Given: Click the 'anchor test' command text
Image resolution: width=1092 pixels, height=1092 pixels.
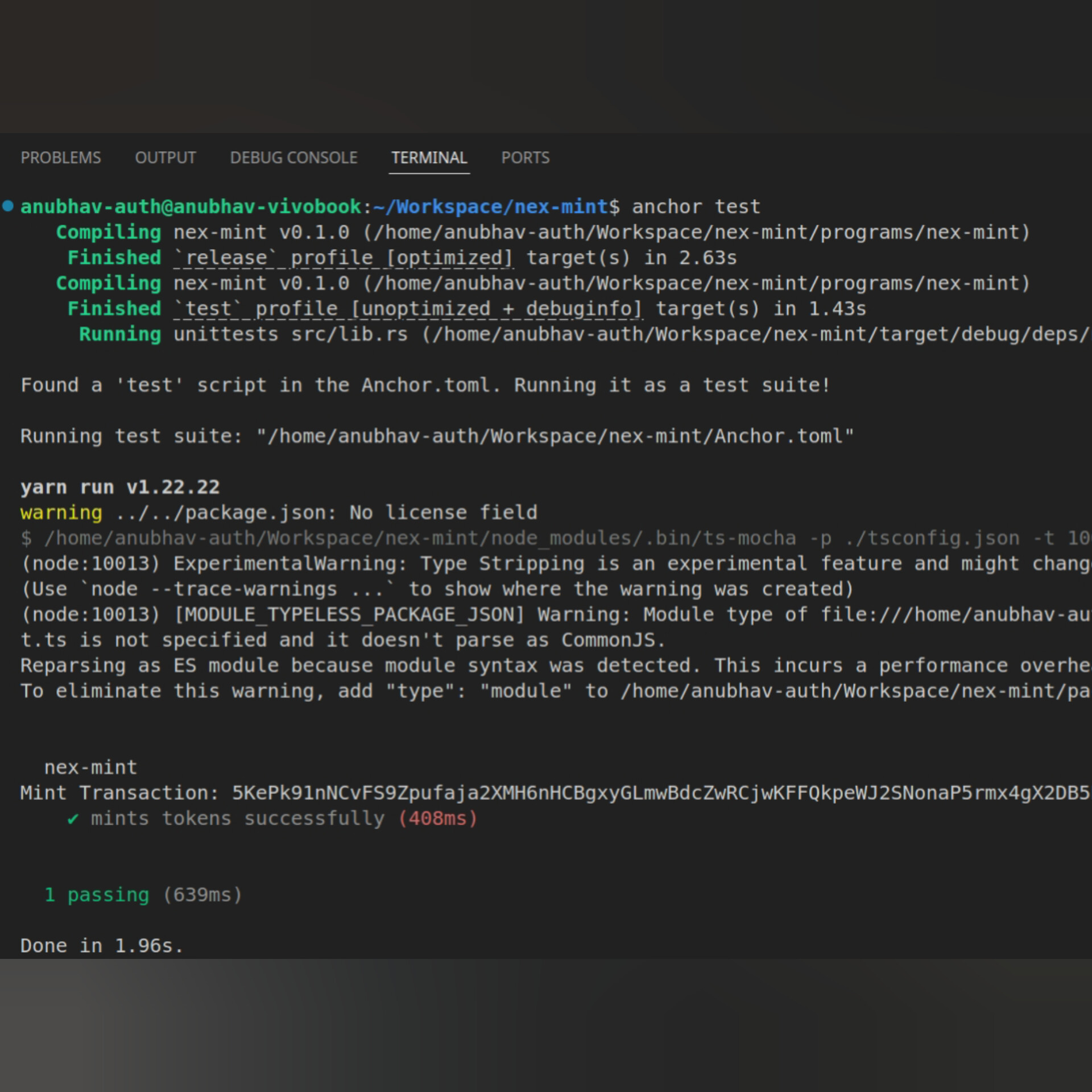Looking at the screenshot, I should coord(696,206).
